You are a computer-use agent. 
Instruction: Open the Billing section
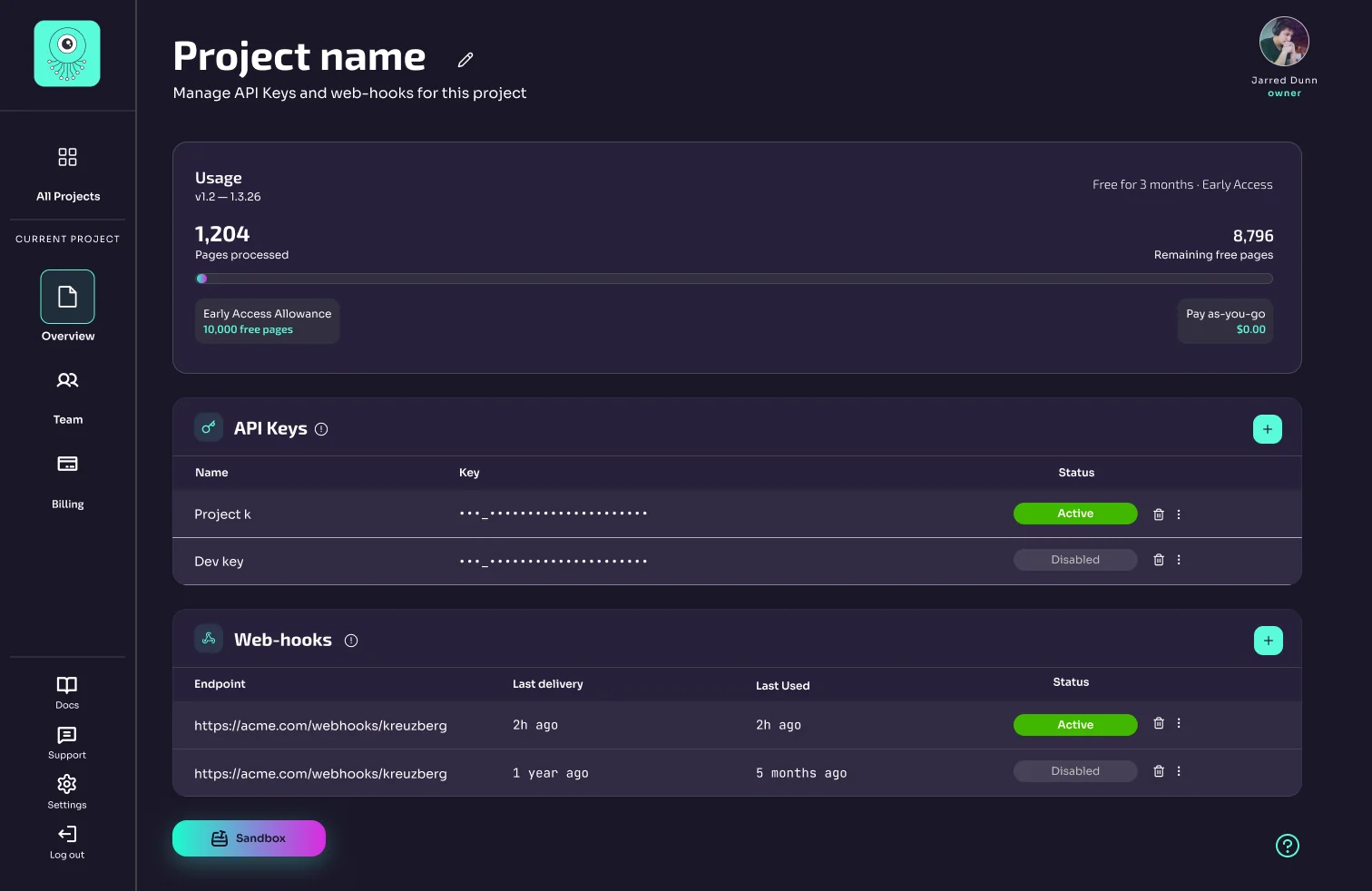coord(68,482)
